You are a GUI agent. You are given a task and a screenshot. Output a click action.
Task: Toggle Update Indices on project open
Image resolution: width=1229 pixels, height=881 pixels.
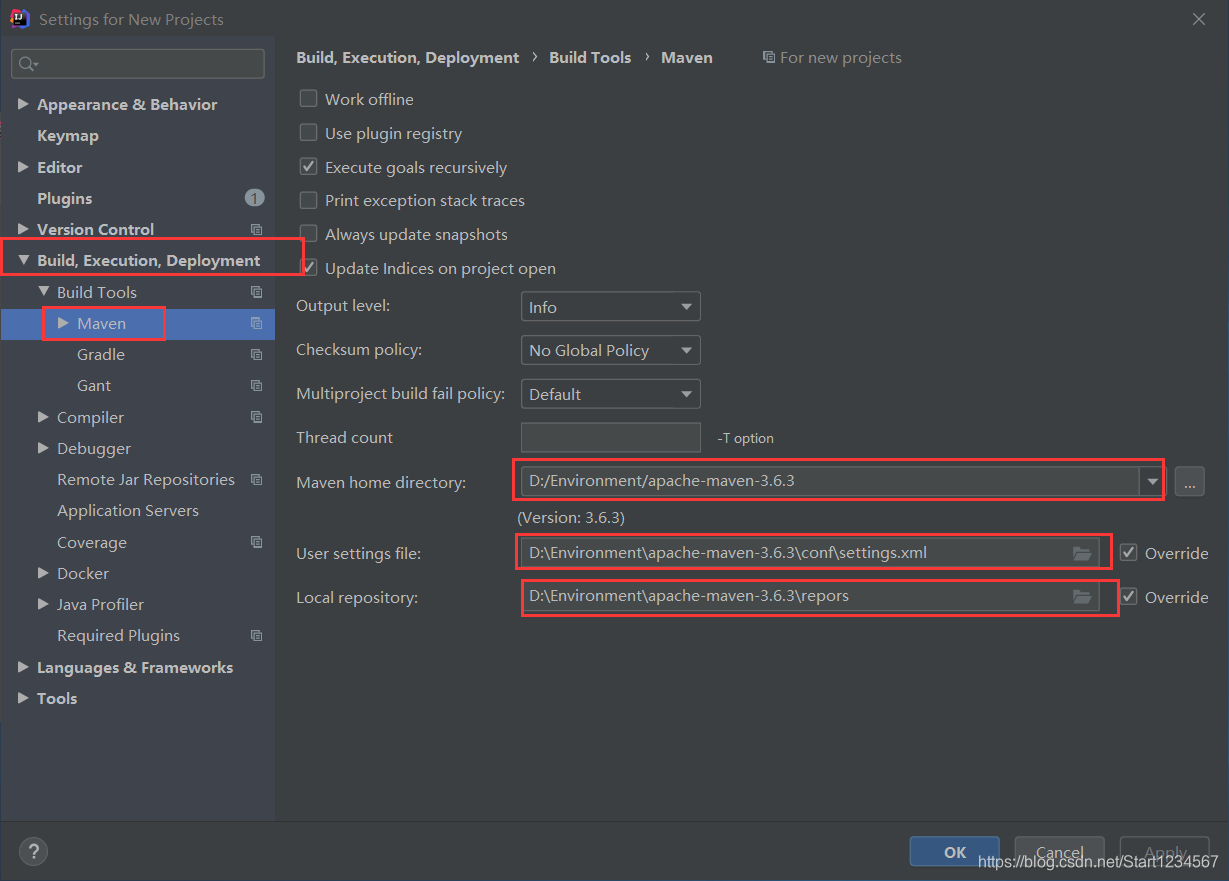308,268
